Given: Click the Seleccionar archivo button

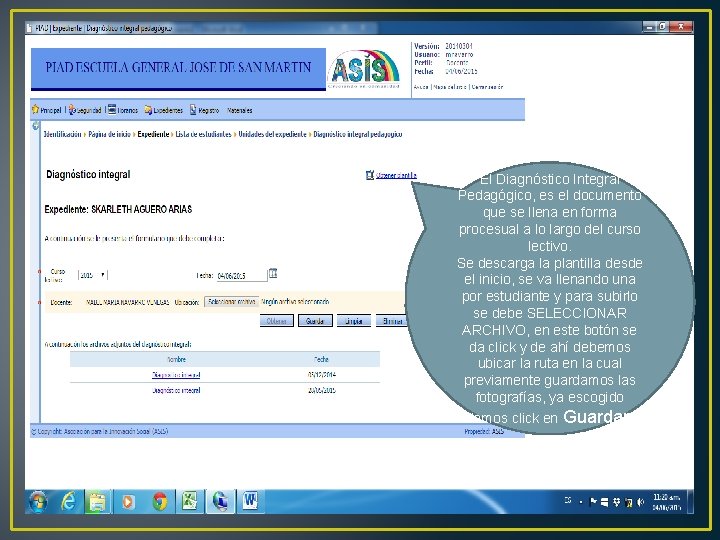Looking at the screenshot, I should [231, 302].
